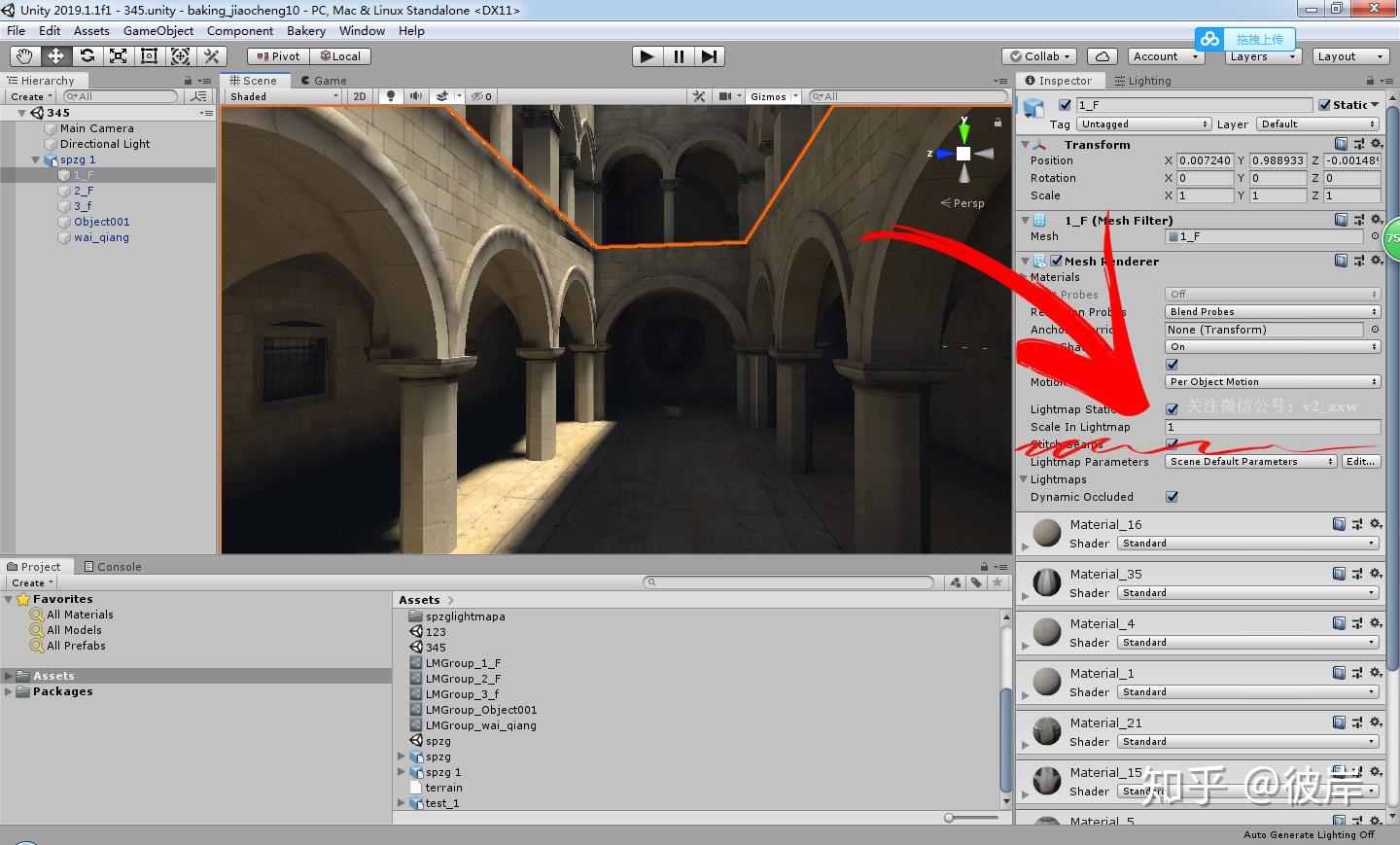Collapse the spzg 1 hierarchy node
This screenshot has width=1400, height=845.
[x=36, y=159]
